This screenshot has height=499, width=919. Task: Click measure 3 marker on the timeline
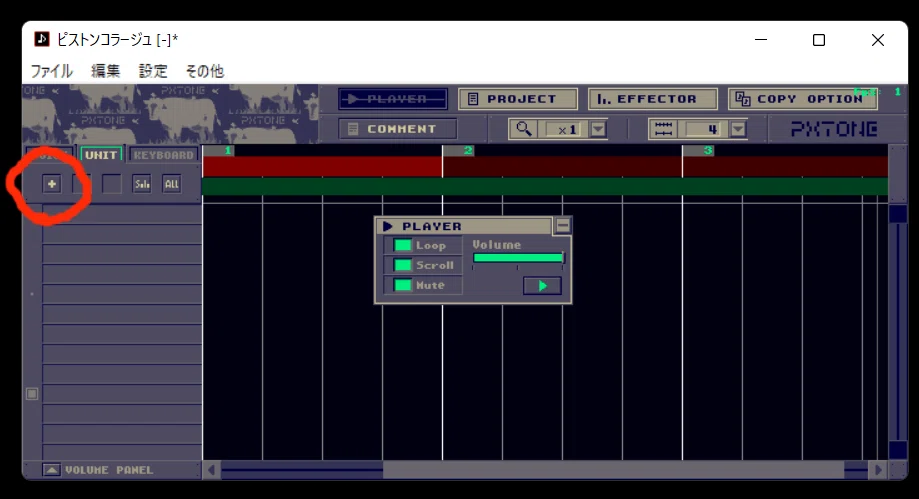point(698,151)
